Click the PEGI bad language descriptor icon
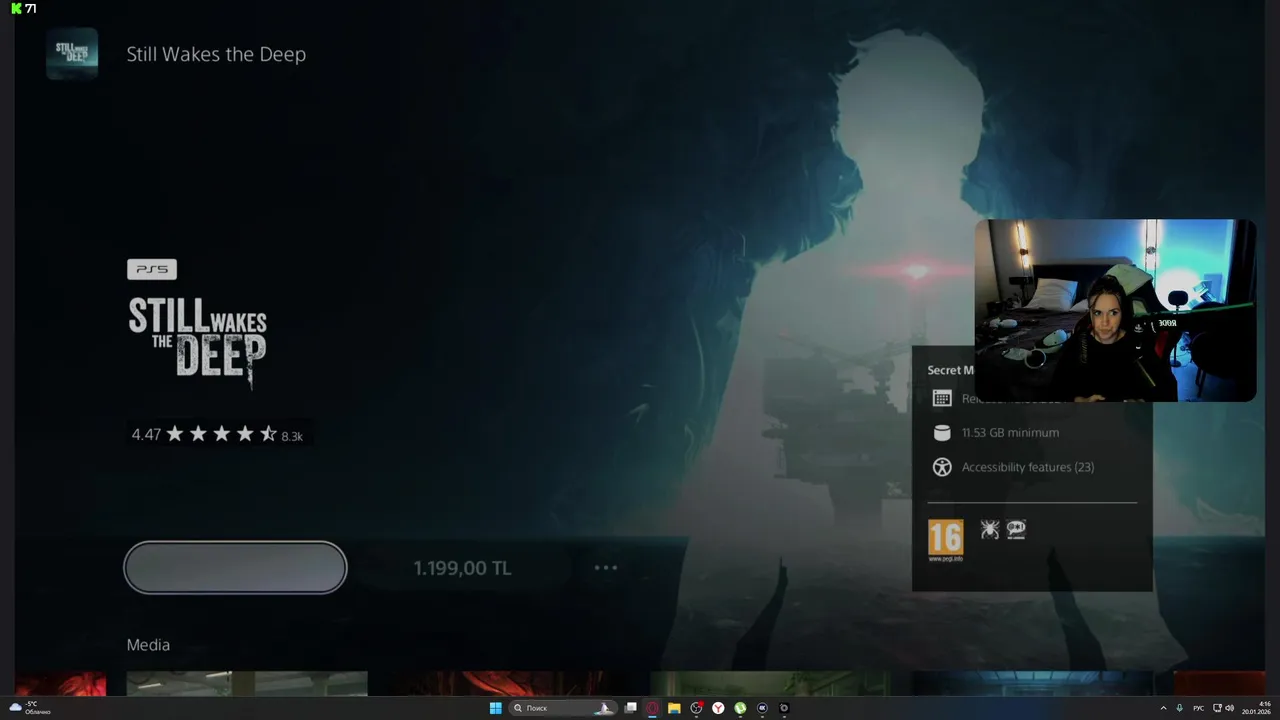1280x720 pixels. (x=1016, y=529)
